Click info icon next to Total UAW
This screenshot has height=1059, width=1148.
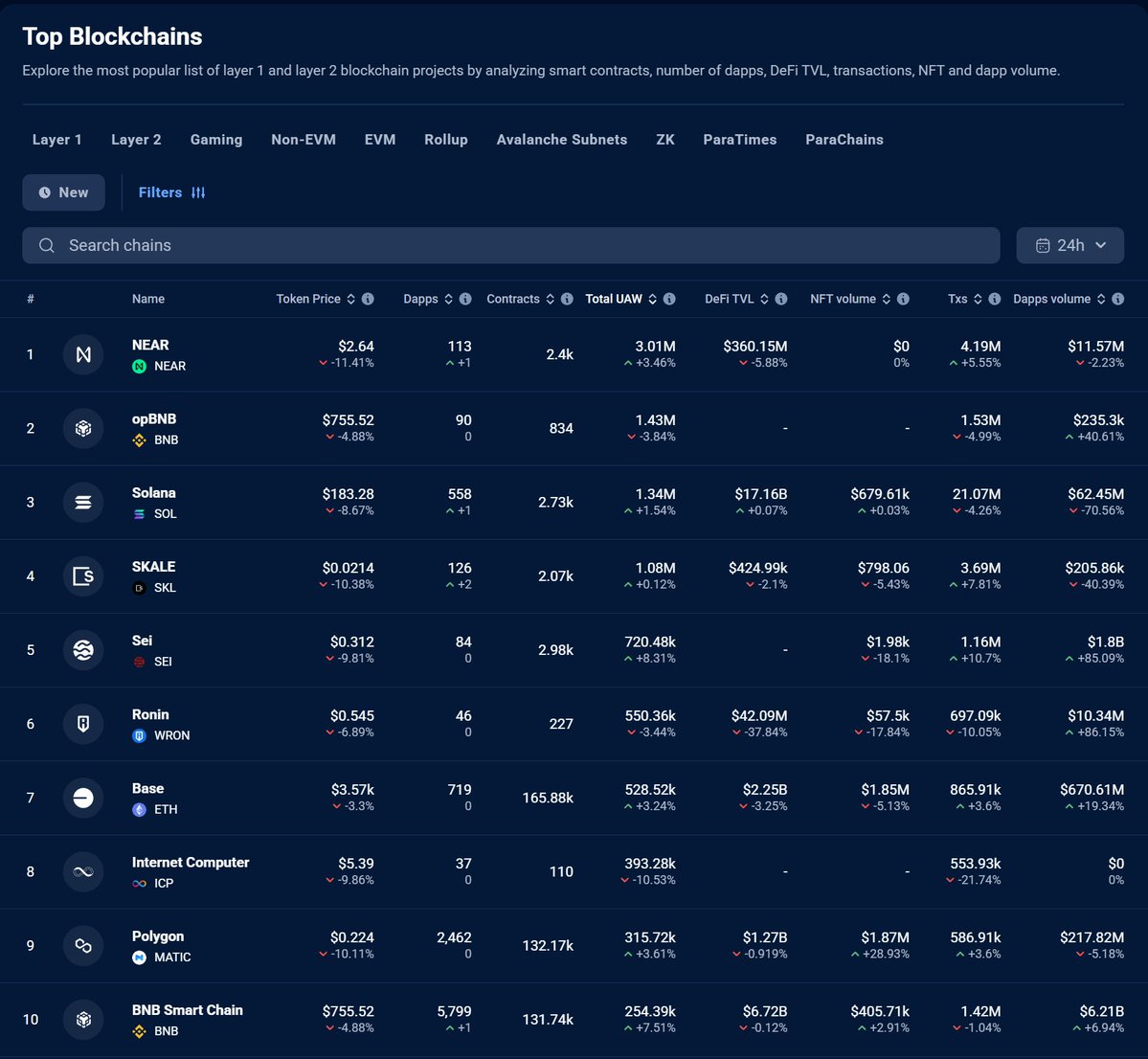(x=670, y=299)
